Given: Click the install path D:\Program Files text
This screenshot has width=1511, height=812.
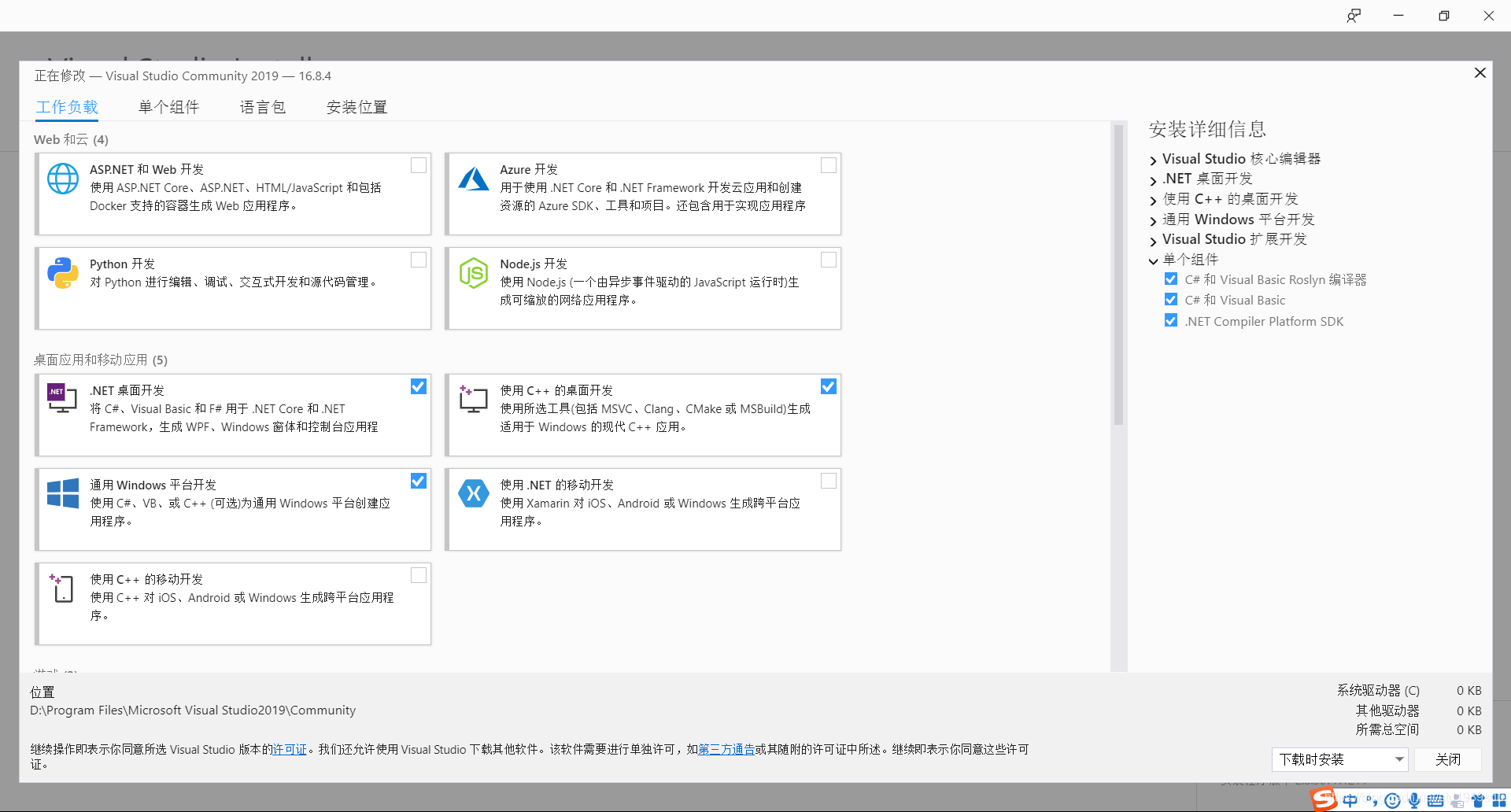Looking at the screenshot, I should point(193,710).
